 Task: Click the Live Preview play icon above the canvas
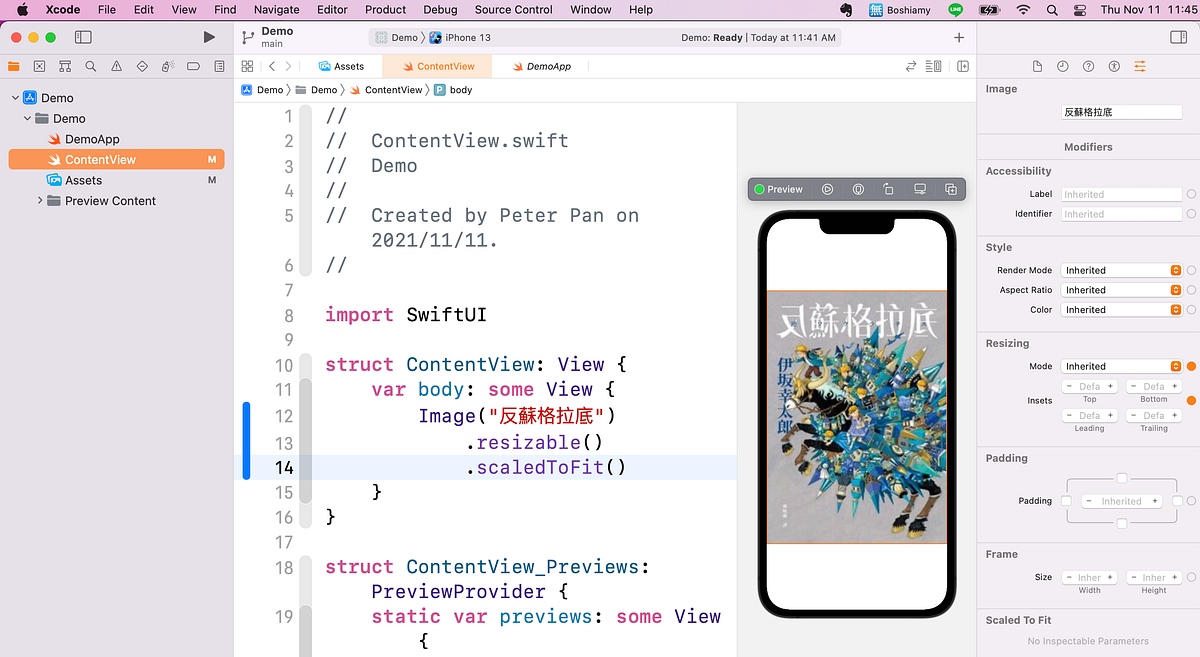(x=827, y=188)
